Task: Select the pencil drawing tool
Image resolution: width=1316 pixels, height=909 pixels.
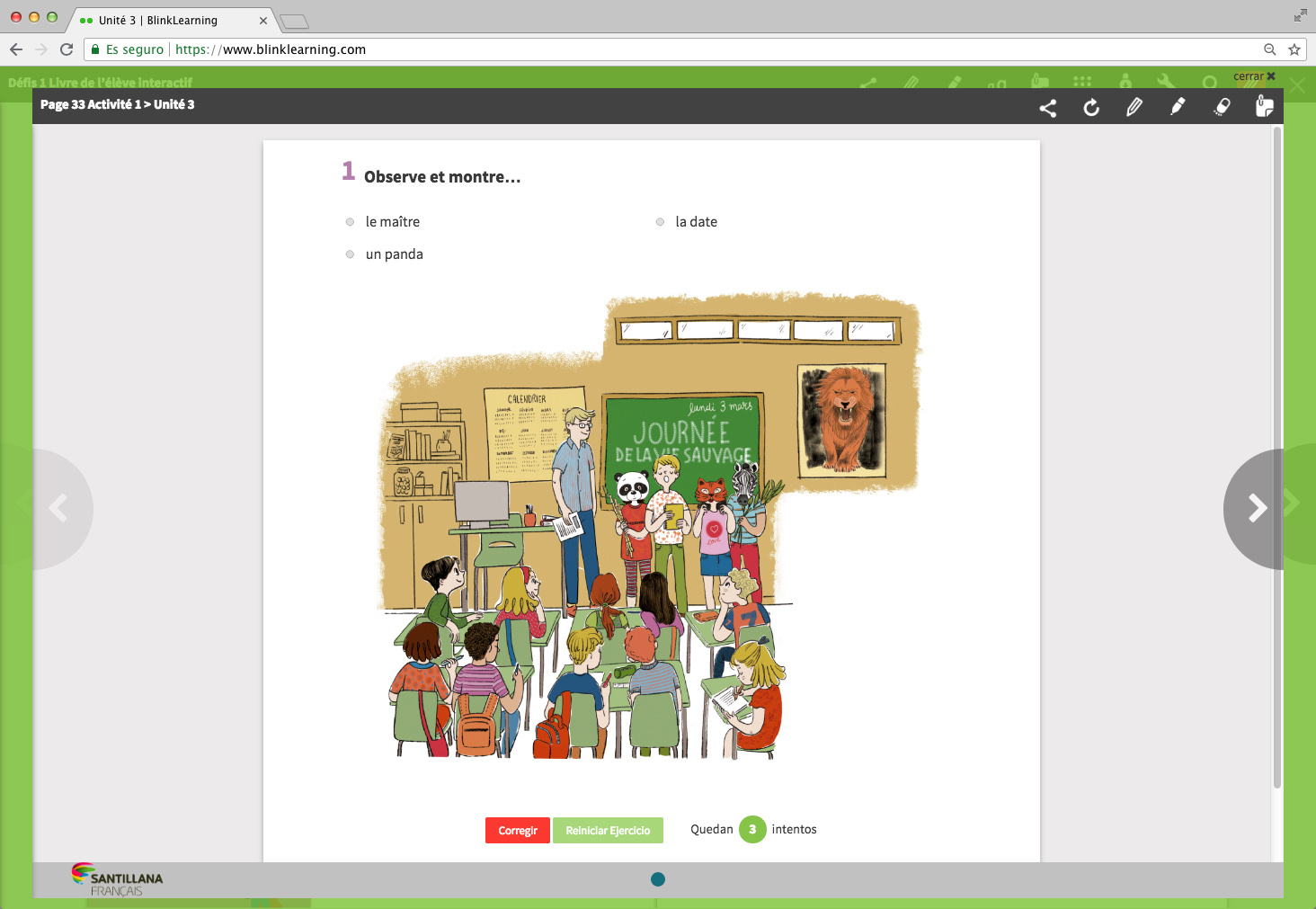Action: tap(1134, 107)
